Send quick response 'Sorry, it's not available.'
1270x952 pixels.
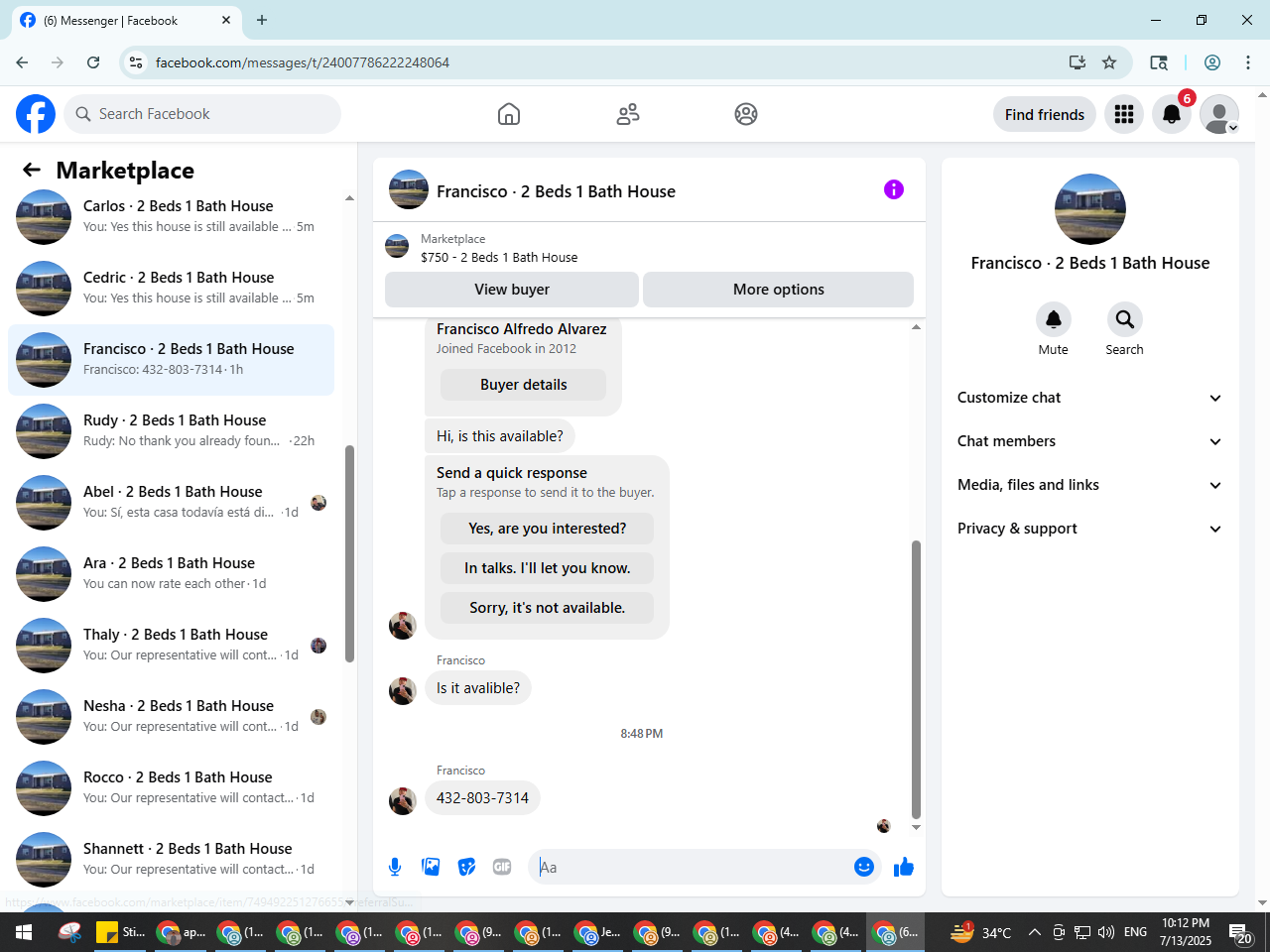click(x=547, y=608)
